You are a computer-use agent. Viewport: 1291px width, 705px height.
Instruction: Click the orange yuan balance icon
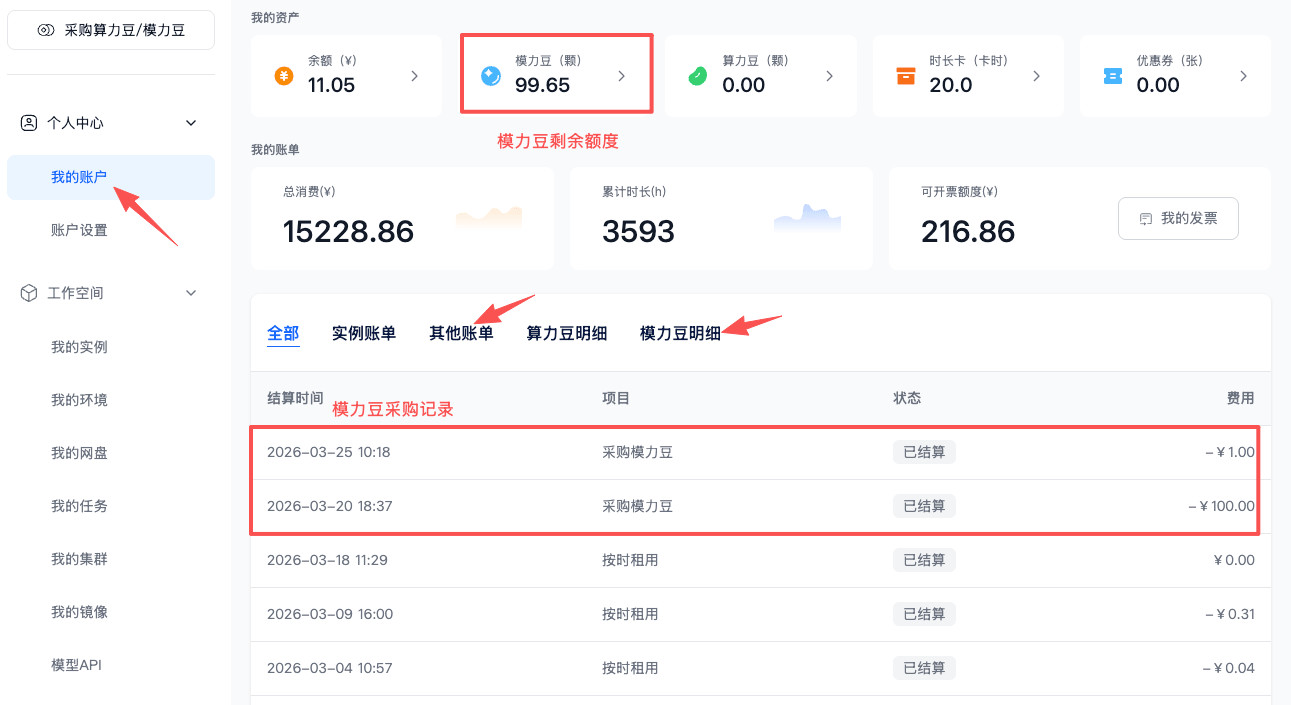(x=284, y=76)
